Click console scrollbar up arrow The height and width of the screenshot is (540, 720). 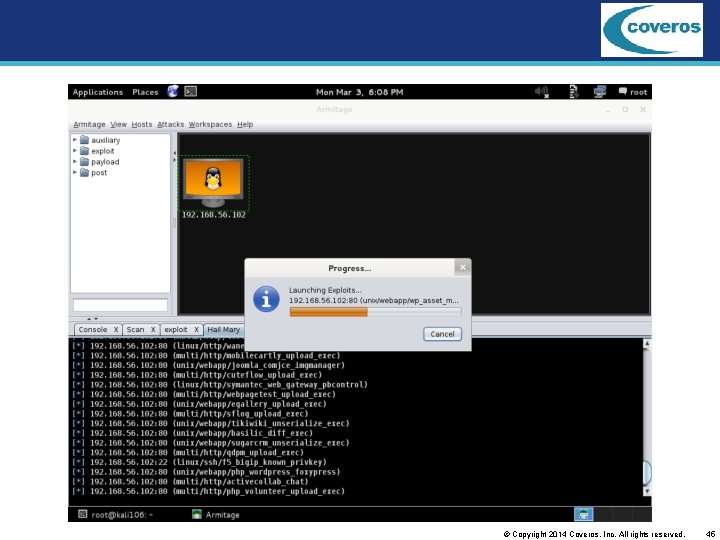coord(647,343)
